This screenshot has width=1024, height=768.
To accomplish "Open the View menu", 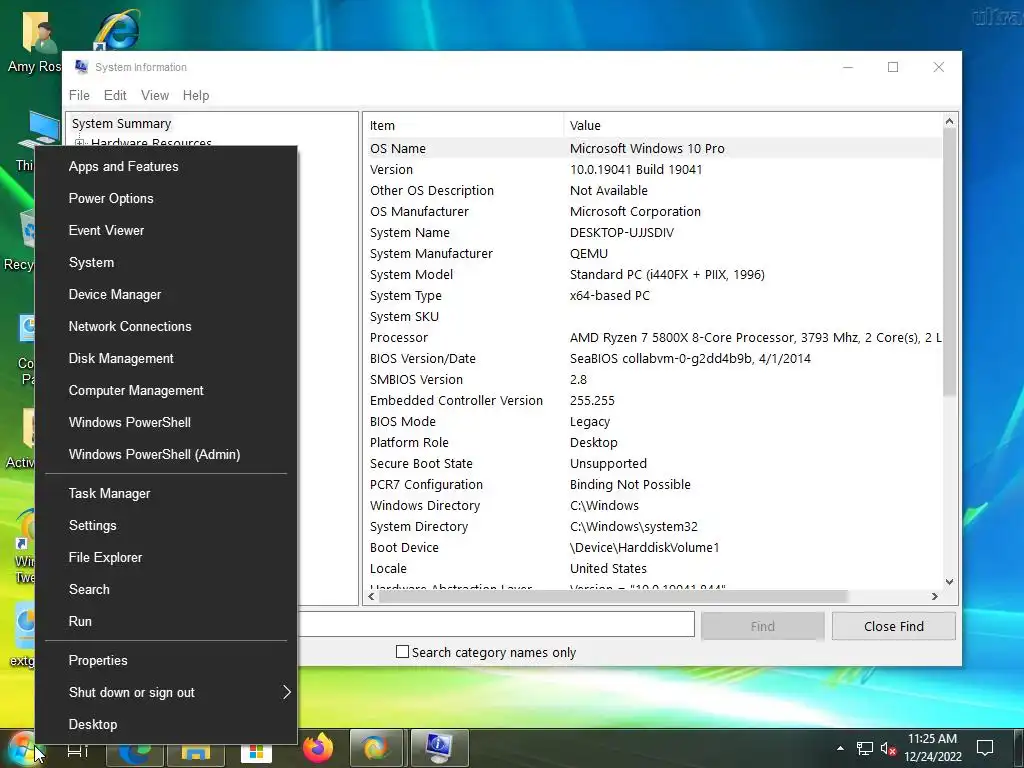I will coord(155,95).
